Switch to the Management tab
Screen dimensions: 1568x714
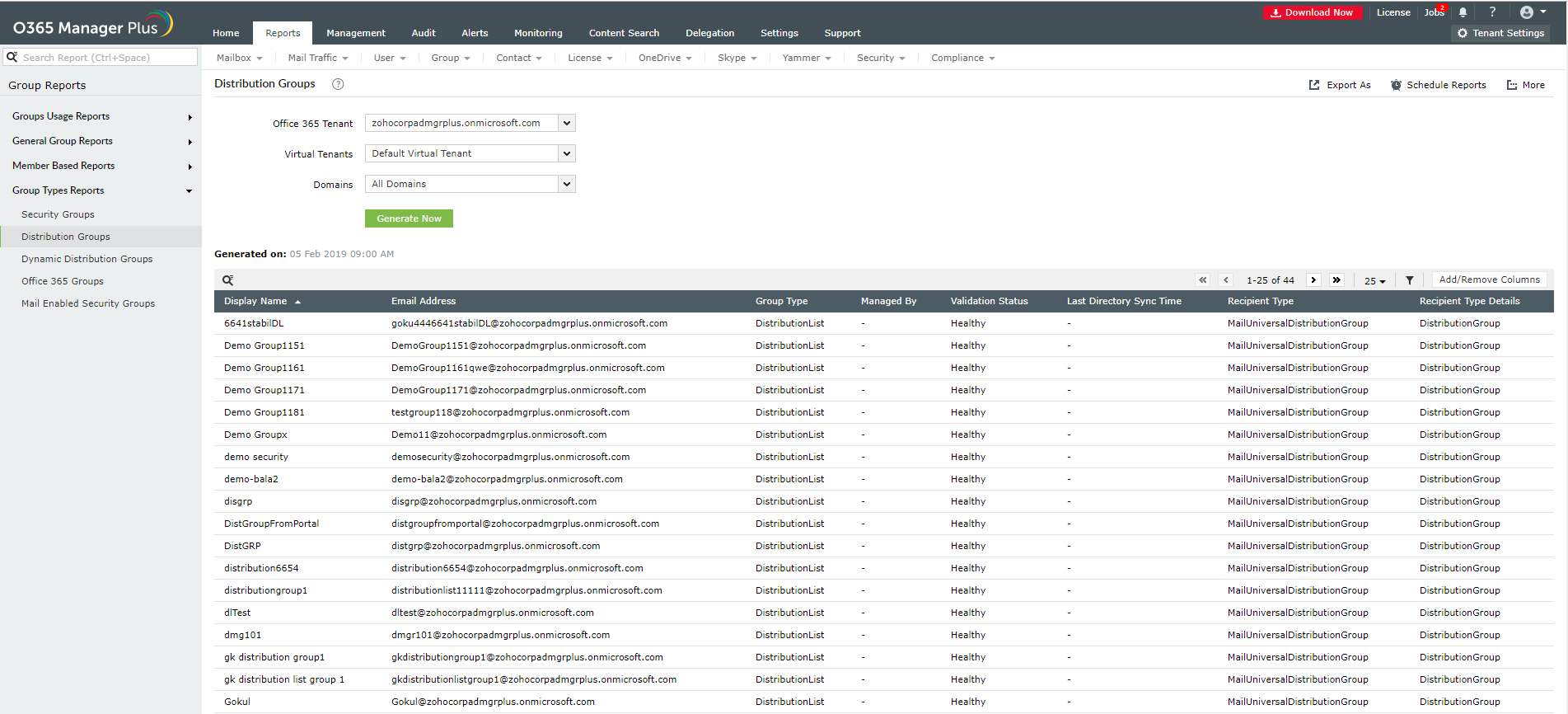[x=355, y=33]
